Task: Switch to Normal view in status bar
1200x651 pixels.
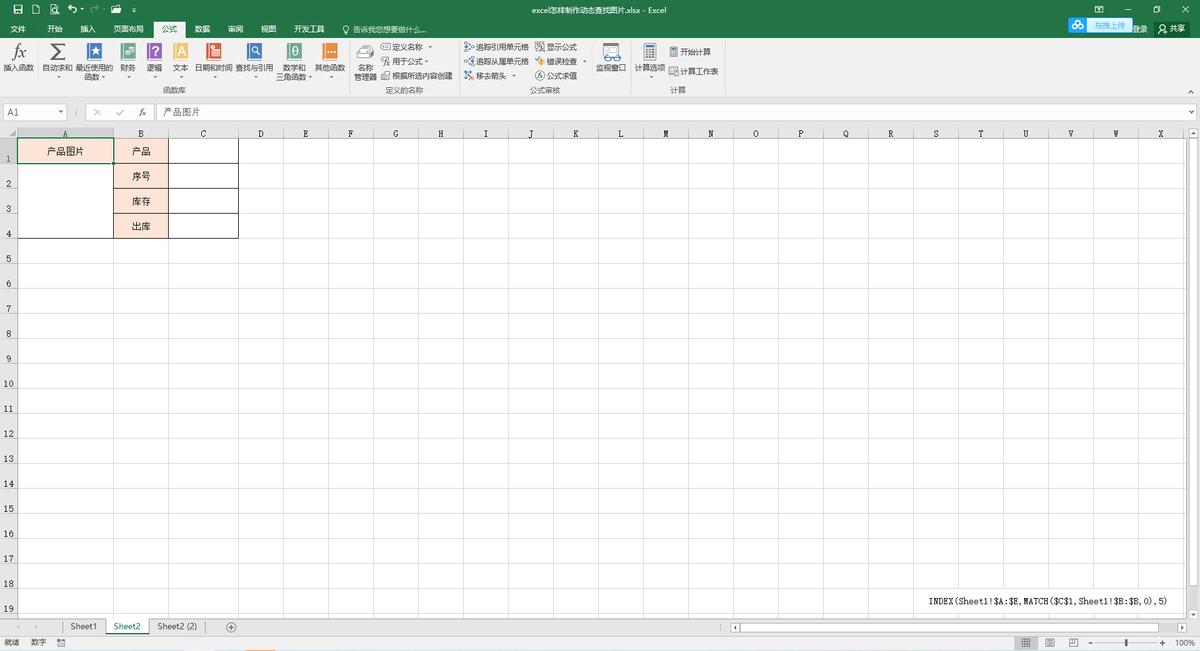Action: pos(1025,643)
